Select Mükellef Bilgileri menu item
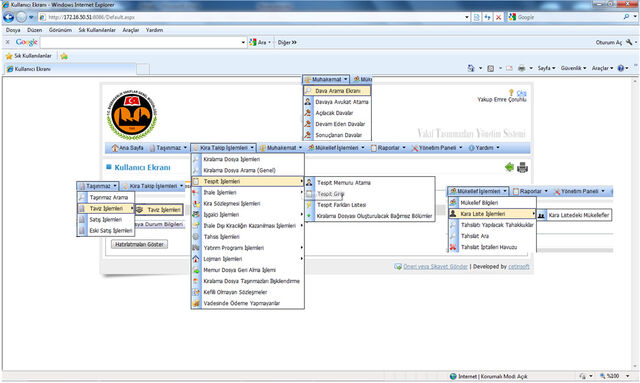The width and height of the screenshot is (640, 383). (492, 203)
